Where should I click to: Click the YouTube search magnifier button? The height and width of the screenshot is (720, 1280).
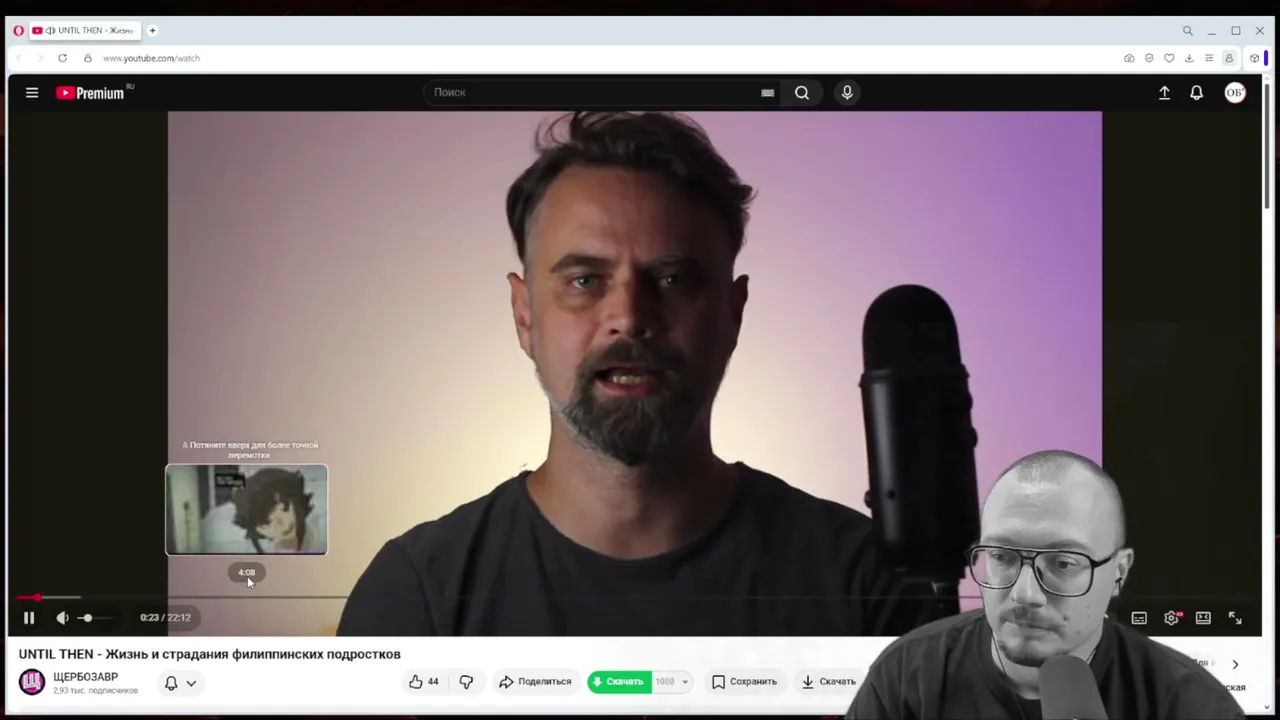tap(802, 93)
